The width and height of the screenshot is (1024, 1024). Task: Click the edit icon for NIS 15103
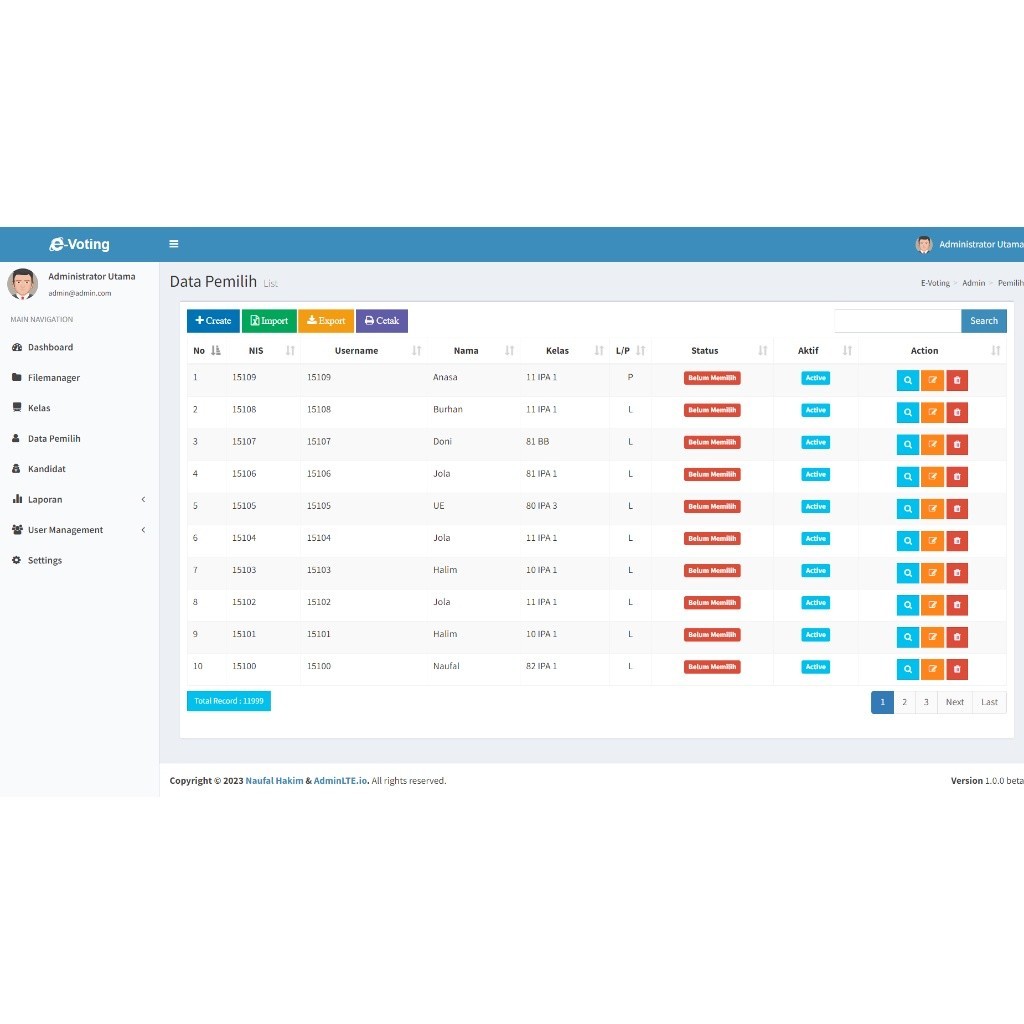pyautogui.click(x=932, y=573)
